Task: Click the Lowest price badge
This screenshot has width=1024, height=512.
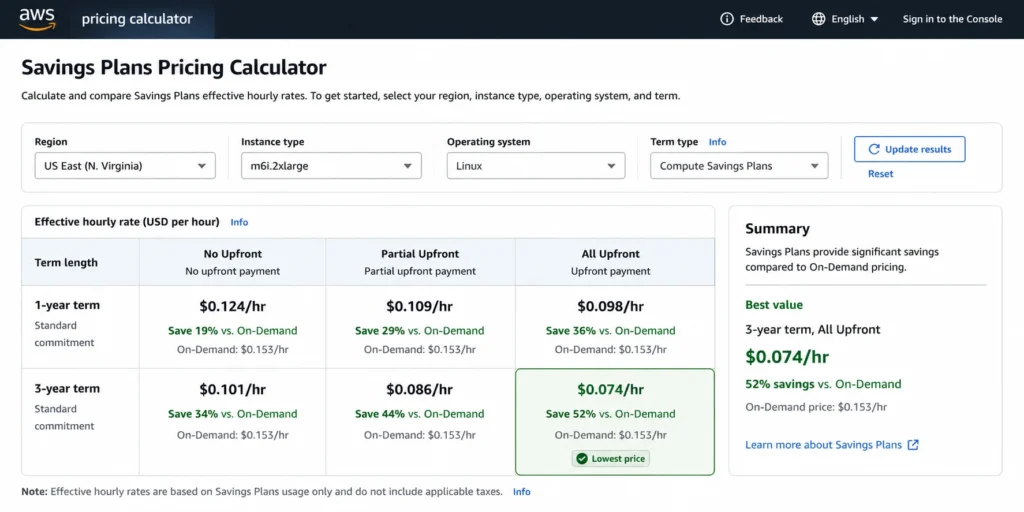Action: (611, 459)
